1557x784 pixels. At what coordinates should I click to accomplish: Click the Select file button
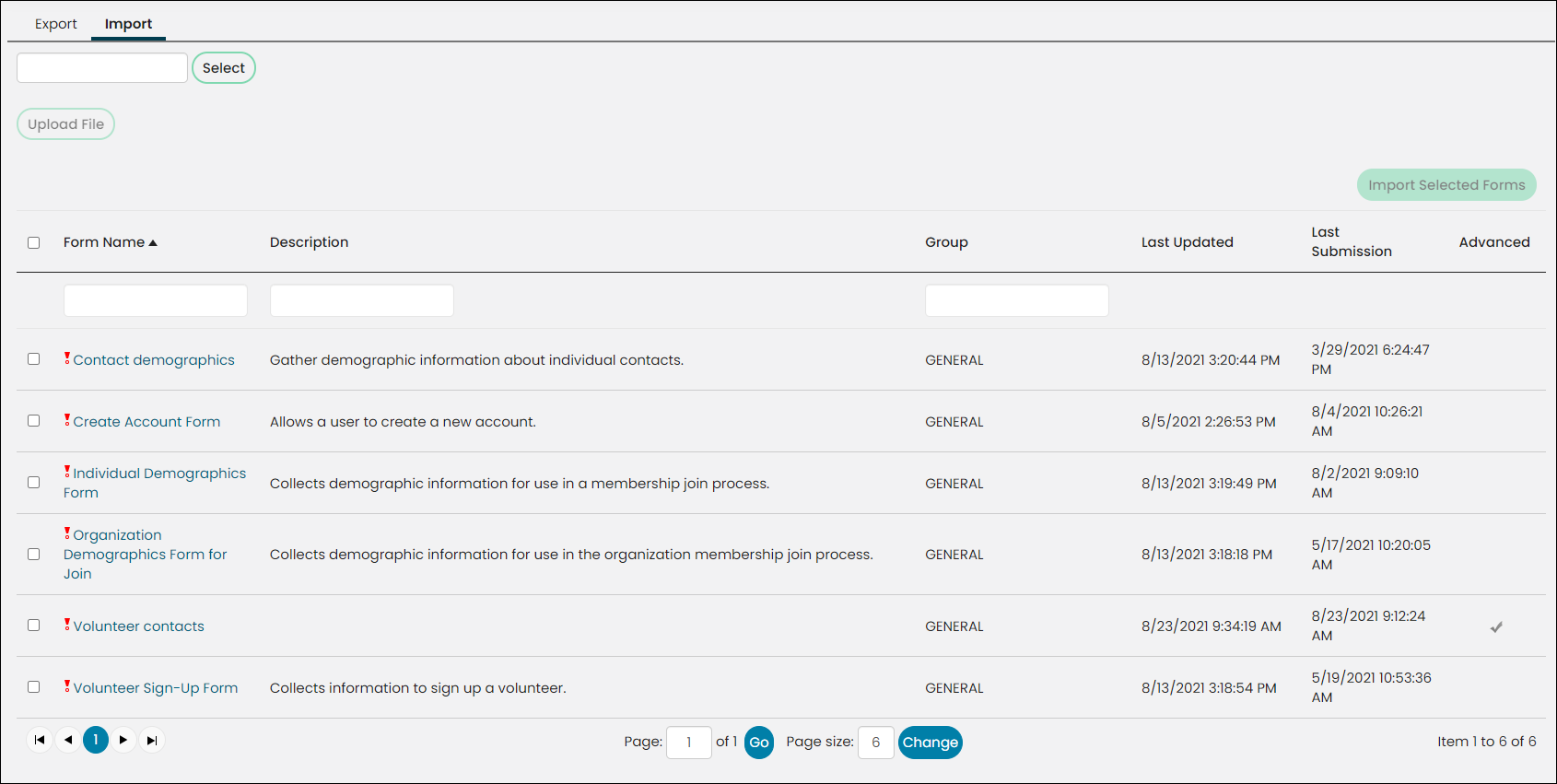[x=224, y=68]
